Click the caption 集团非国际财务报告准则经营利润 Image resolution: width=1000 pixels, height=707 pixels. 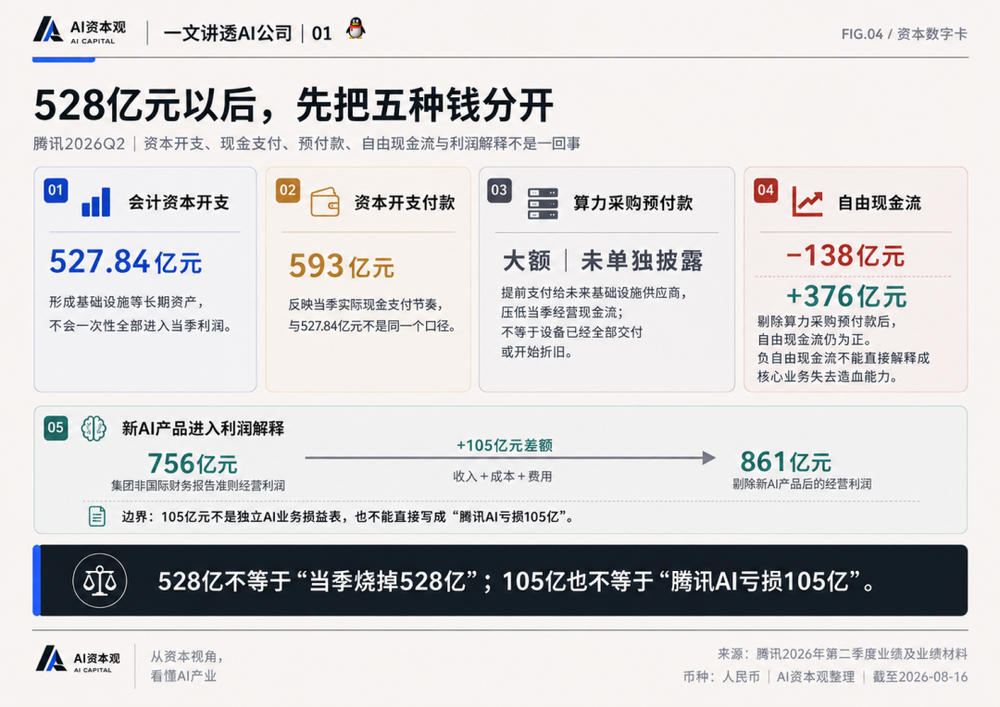coord(198,486)
